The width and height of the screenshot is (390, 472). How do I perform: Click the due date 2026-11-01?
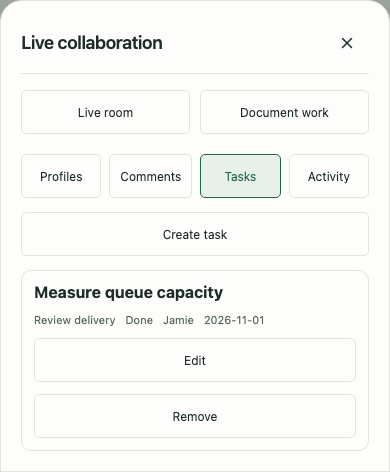pos(234,320)
